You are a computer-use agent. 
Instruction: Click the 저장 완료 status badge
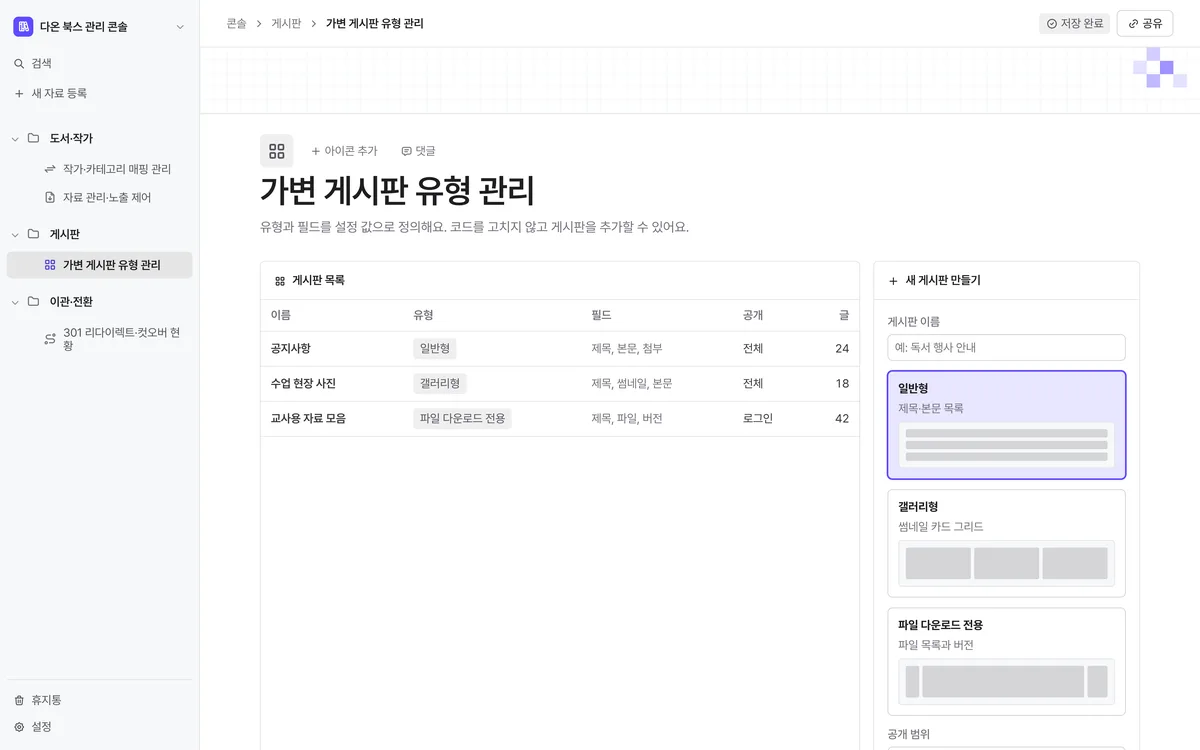click(x=1074, y=23)
